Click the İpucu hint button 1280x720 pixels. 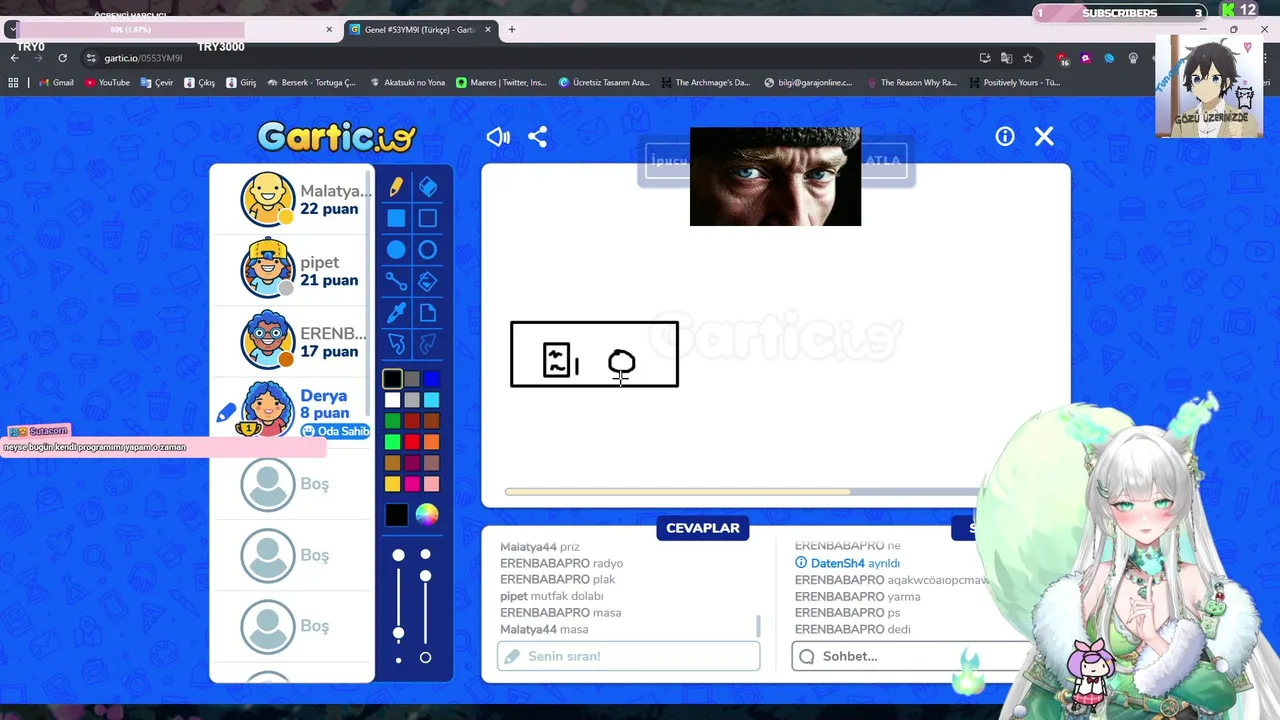point(667,161)
